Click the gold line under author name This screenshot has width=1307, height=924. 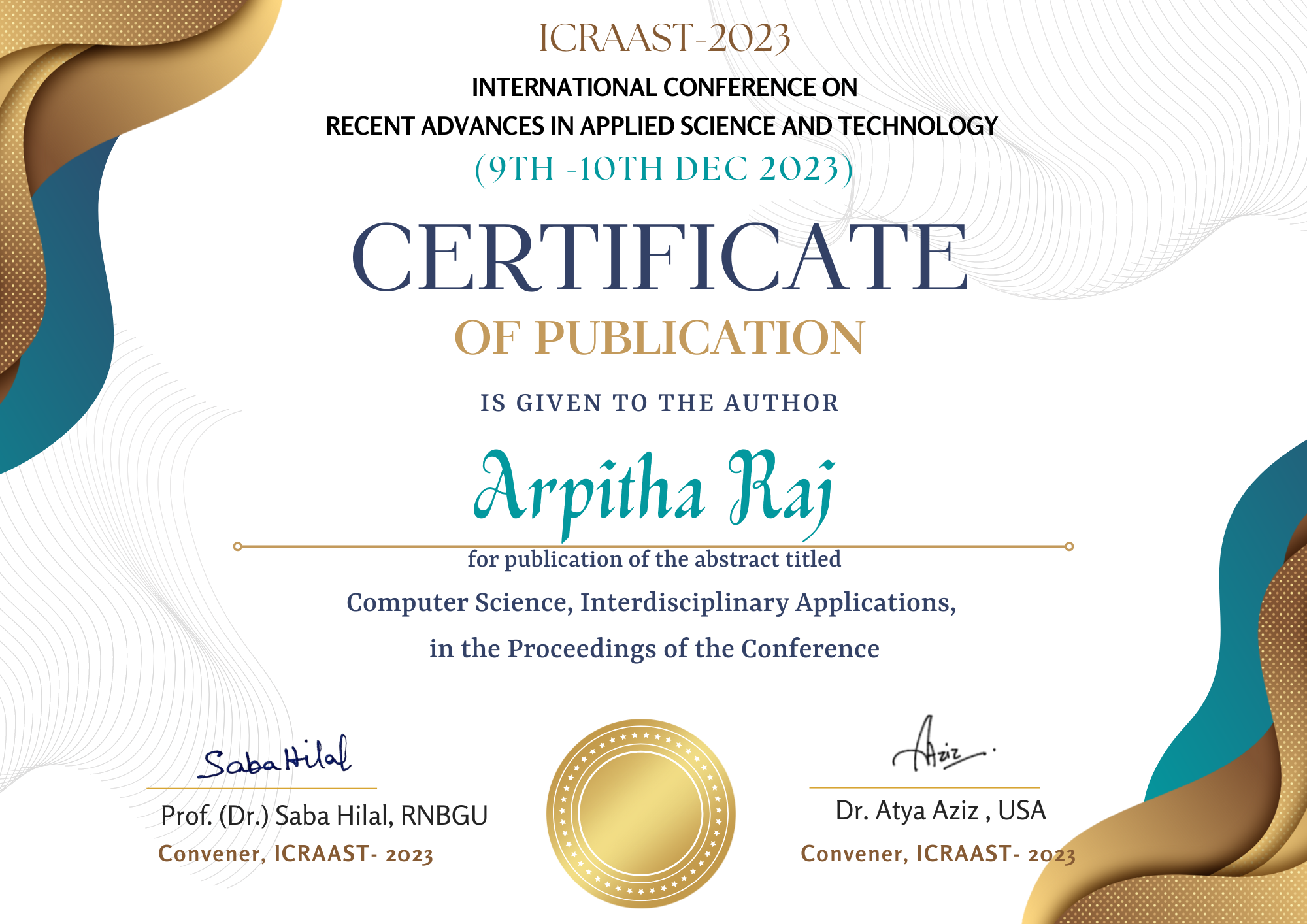[653, 546]
